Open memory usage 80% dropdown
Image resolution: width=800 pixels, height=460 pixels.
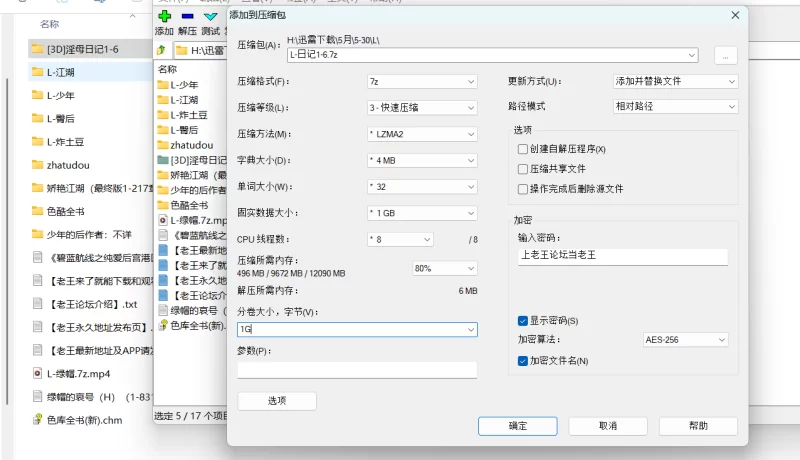click(444, 268)
